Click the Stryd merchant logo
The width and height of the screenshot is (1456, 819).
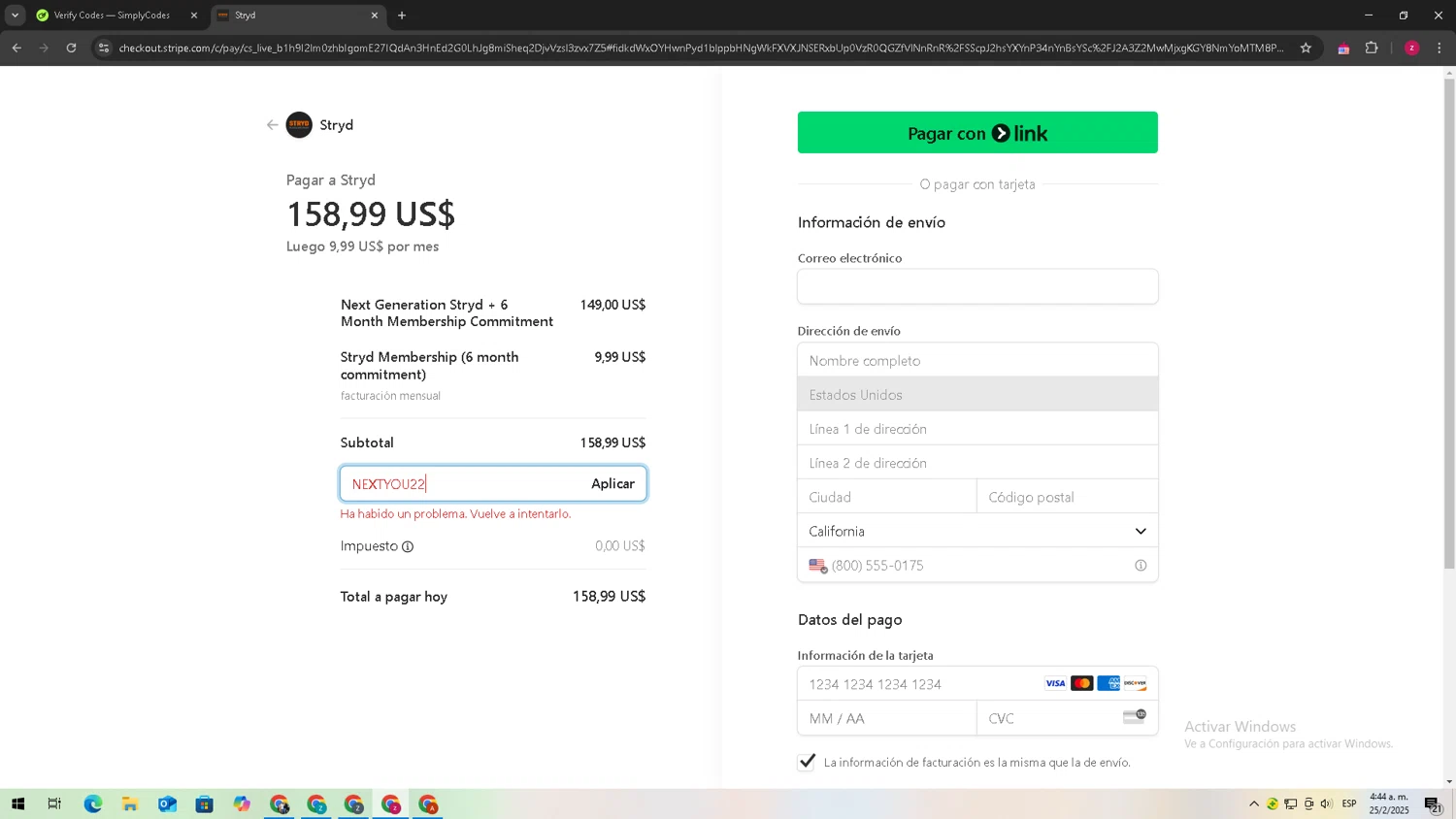(x=299, y=125)
